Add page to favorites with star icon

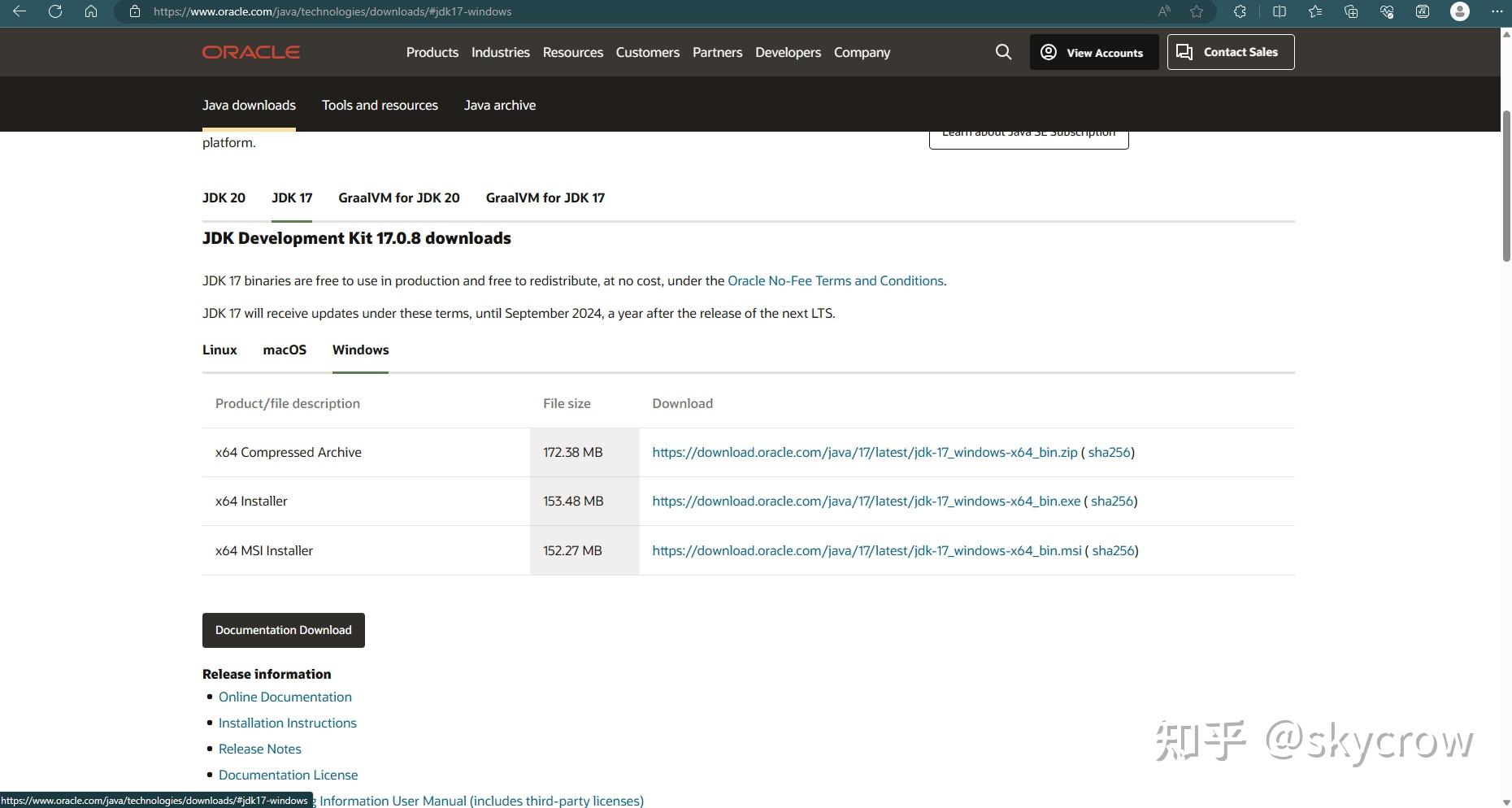[1197, 11]
